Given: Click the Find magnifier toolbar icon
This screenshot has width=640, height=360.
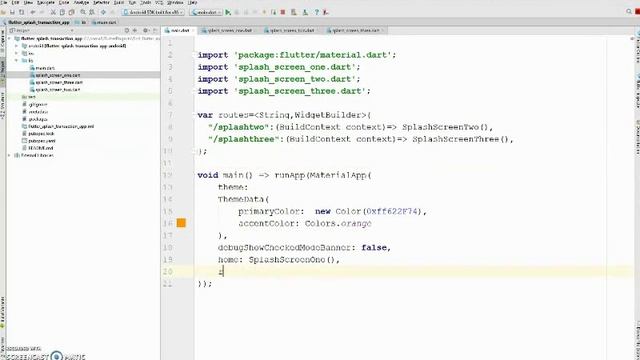Looking at the screenshot, I should point(83,12).
